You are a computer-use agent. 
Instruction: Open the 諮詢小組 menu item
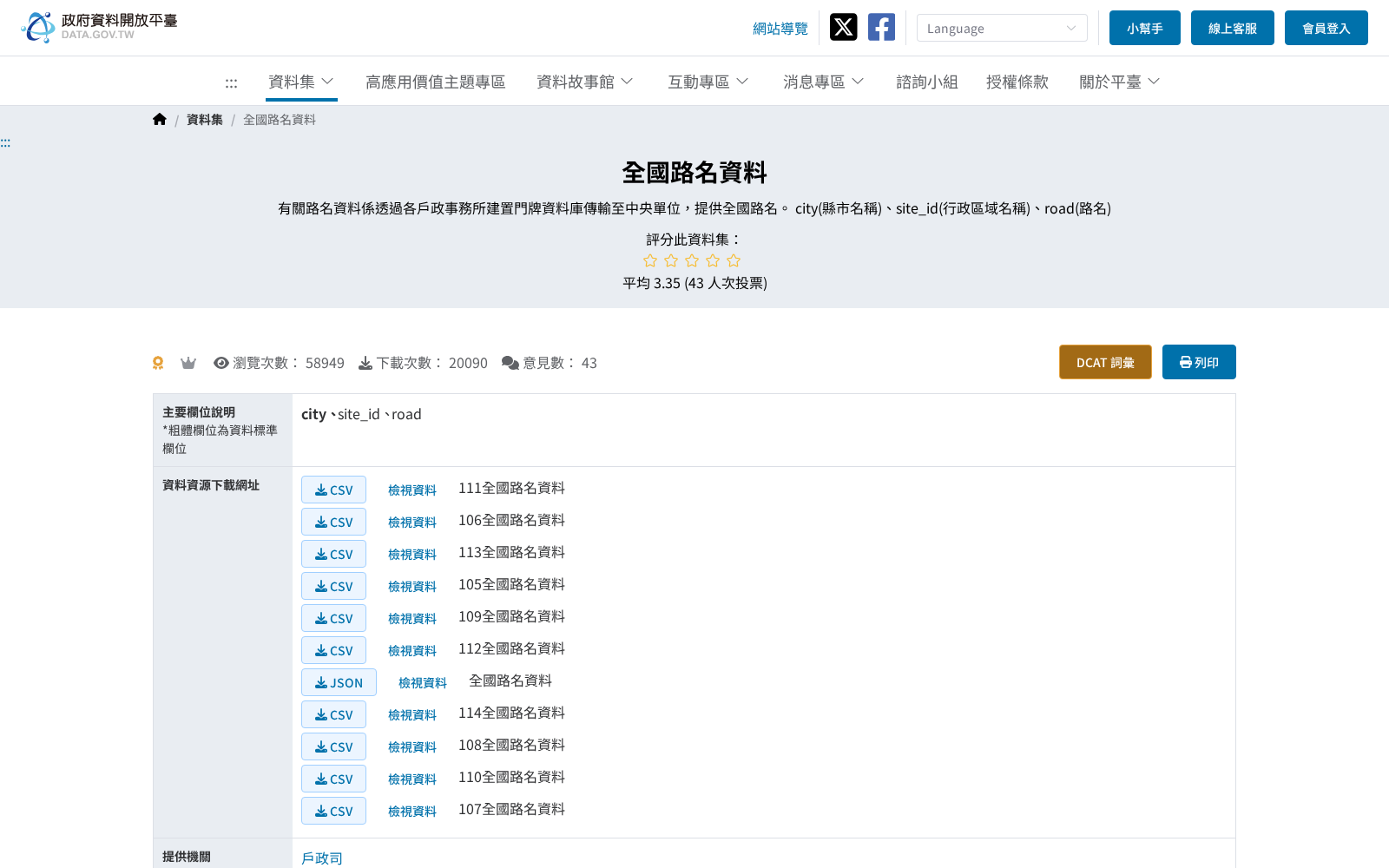pos(927,82)
